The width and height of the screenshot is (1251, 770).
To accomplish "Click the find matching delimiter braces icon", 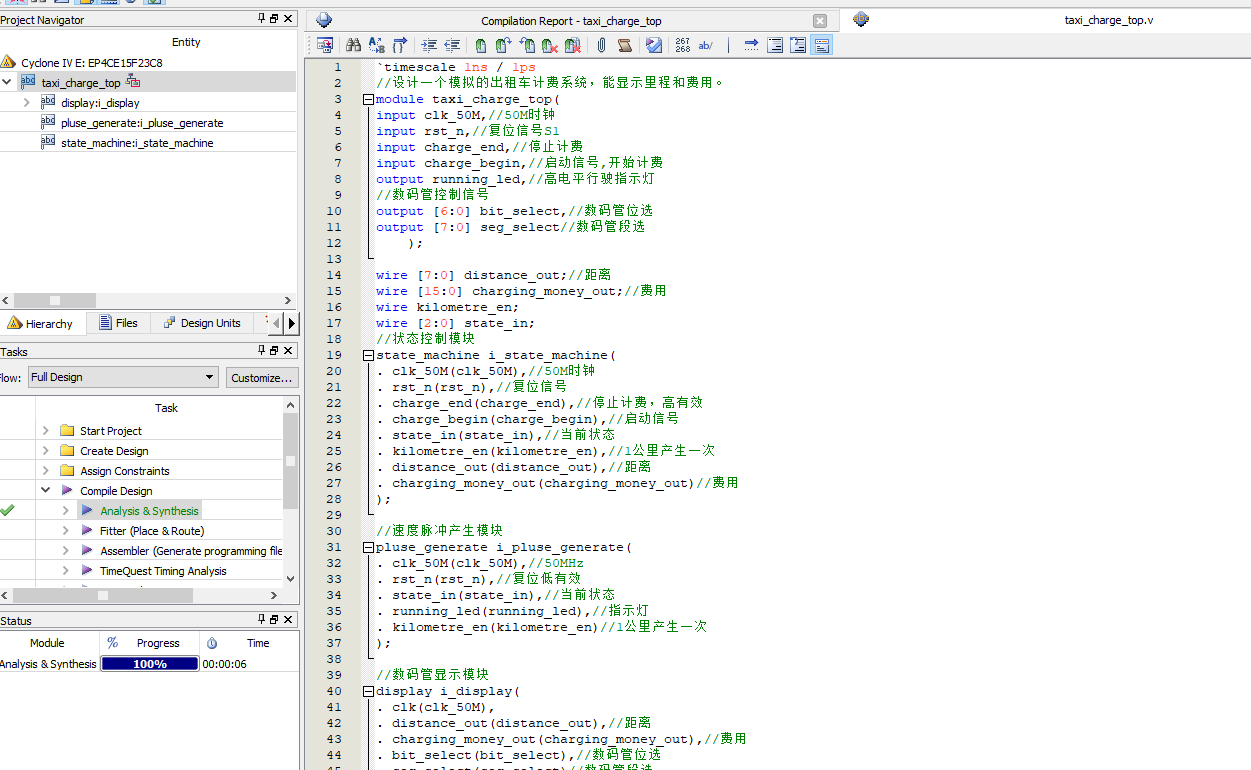I will click(399, 45).
